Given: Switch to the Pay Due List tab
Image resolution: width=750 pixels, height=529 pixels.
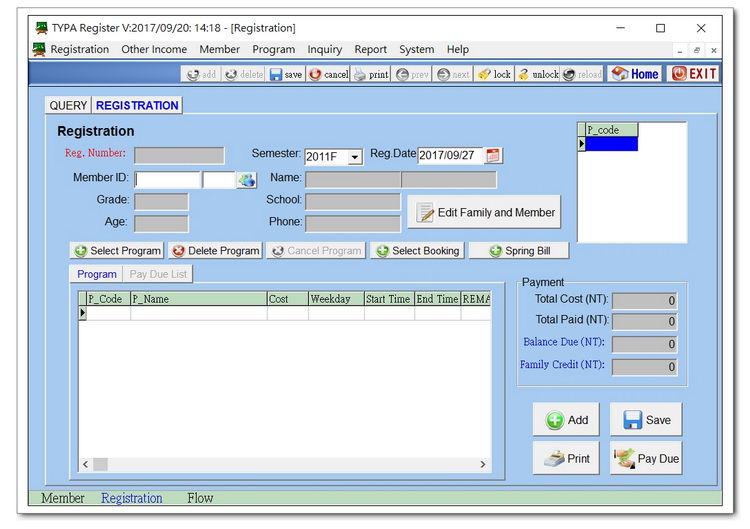Looking at the screenshot, I should click(x=158, y=274).
